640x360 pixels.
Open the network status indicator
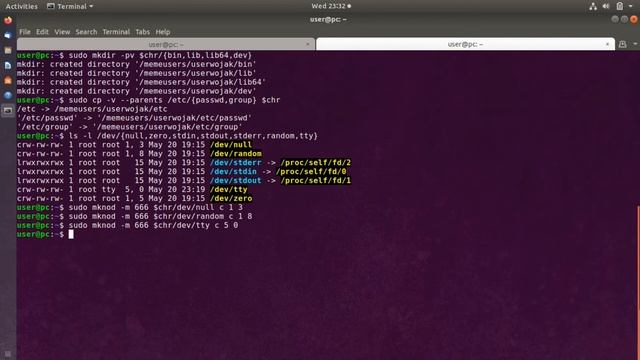point(593,6)
